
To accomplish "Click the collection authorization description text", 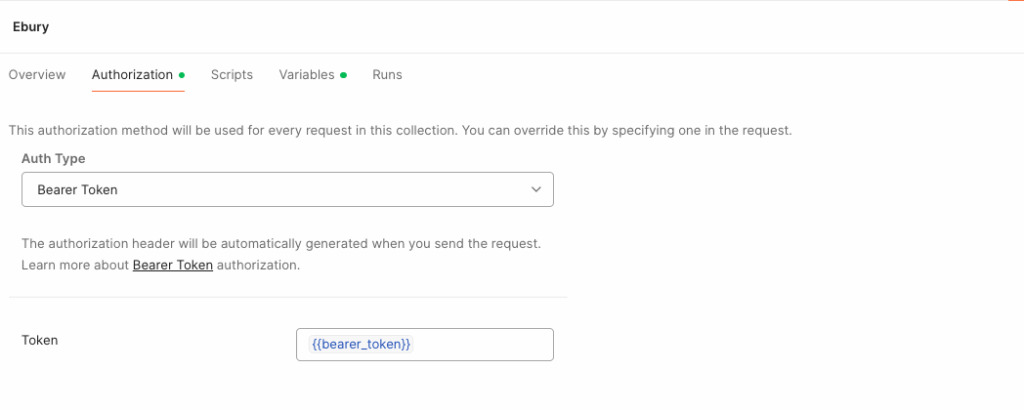I will click(x=400, y=130).
